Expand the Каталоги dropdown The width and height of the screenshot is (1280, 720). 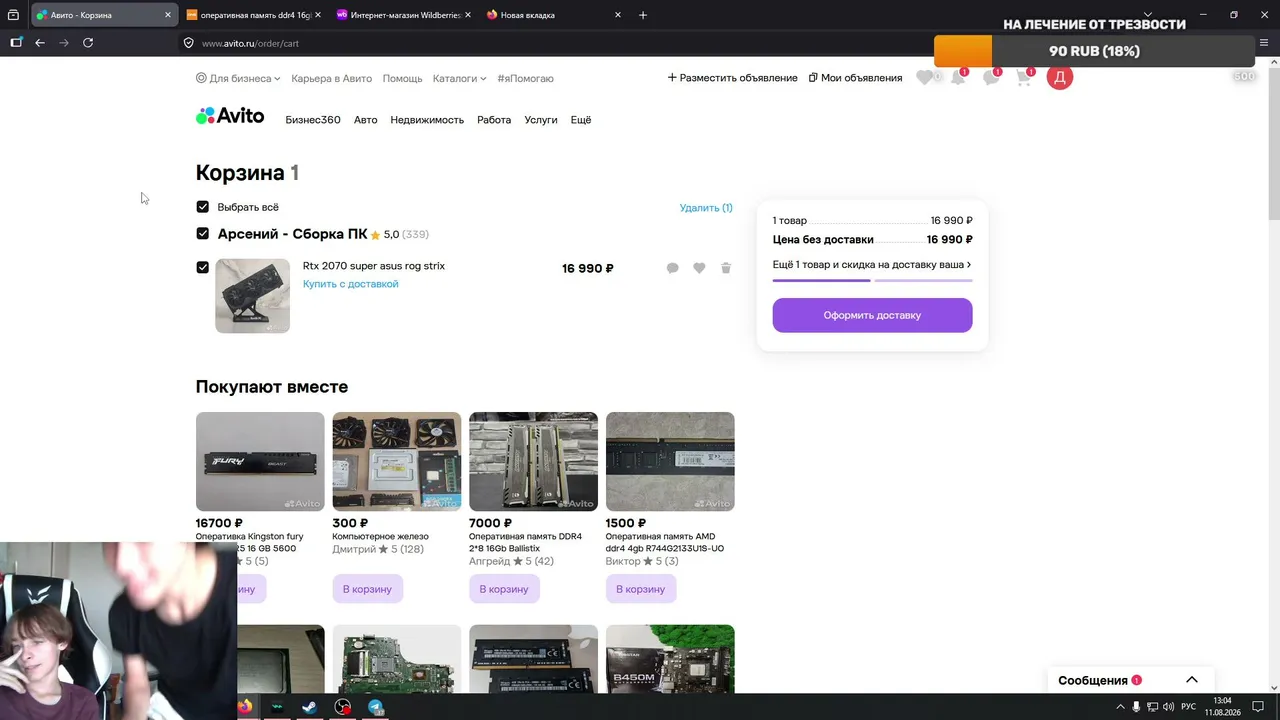click(x=459, y=78)
